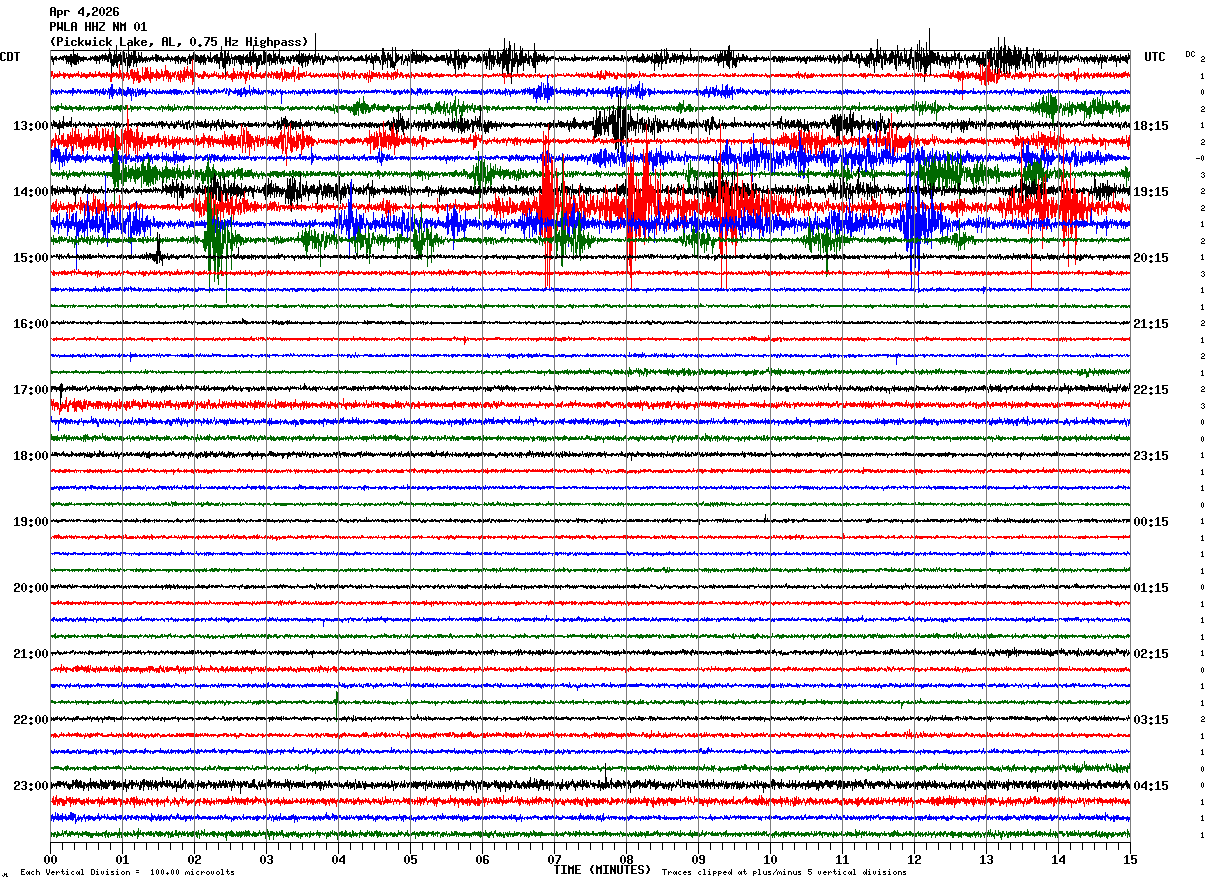Click minute tick '09' on the time axis
The width and height of the screenshot is (1210, 886).
(x=698, y=859)
